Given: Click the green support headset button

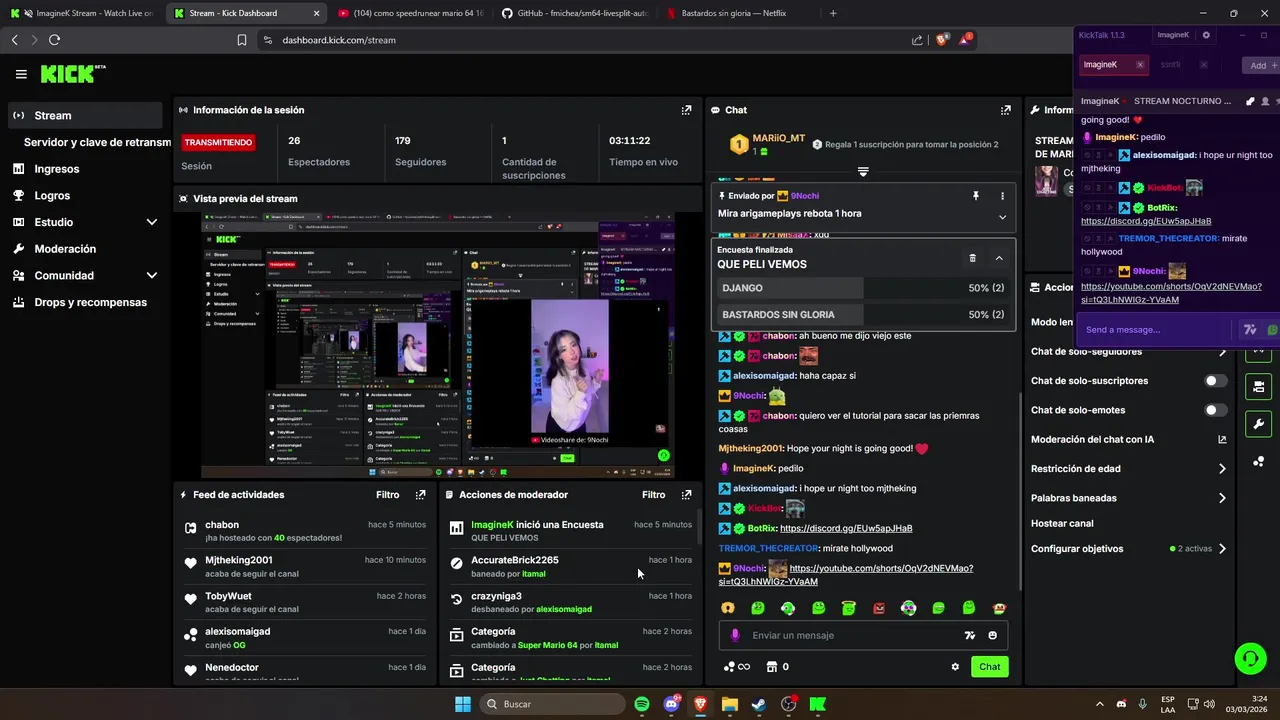Looking at the screenshot, I should point(1250,658).
